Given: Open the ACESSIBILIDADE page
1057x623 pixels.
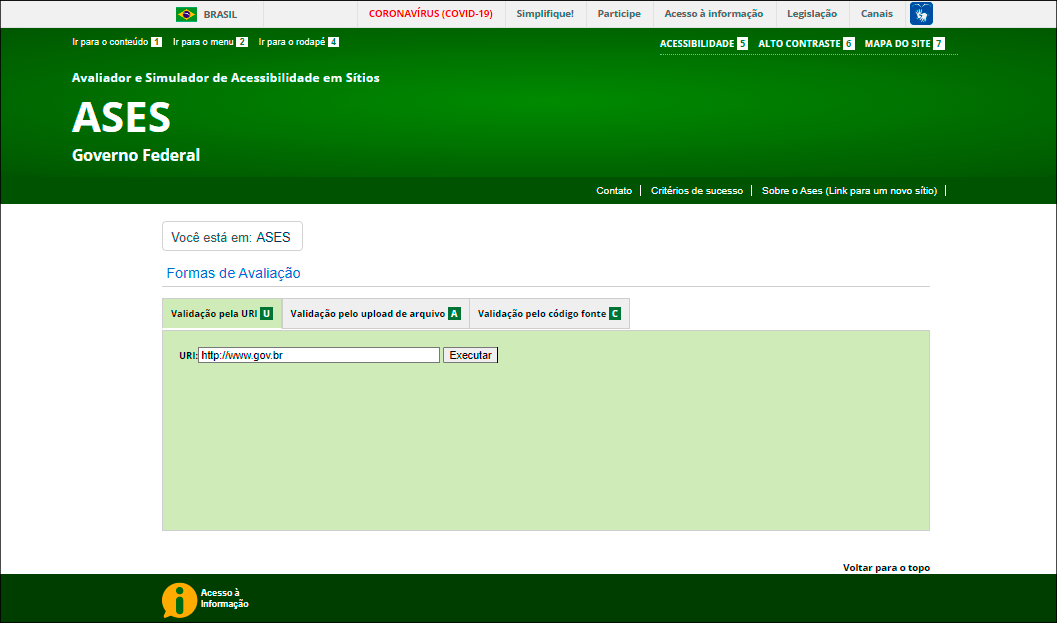Looking at the screenshot, I should click(x=703, y=43).
